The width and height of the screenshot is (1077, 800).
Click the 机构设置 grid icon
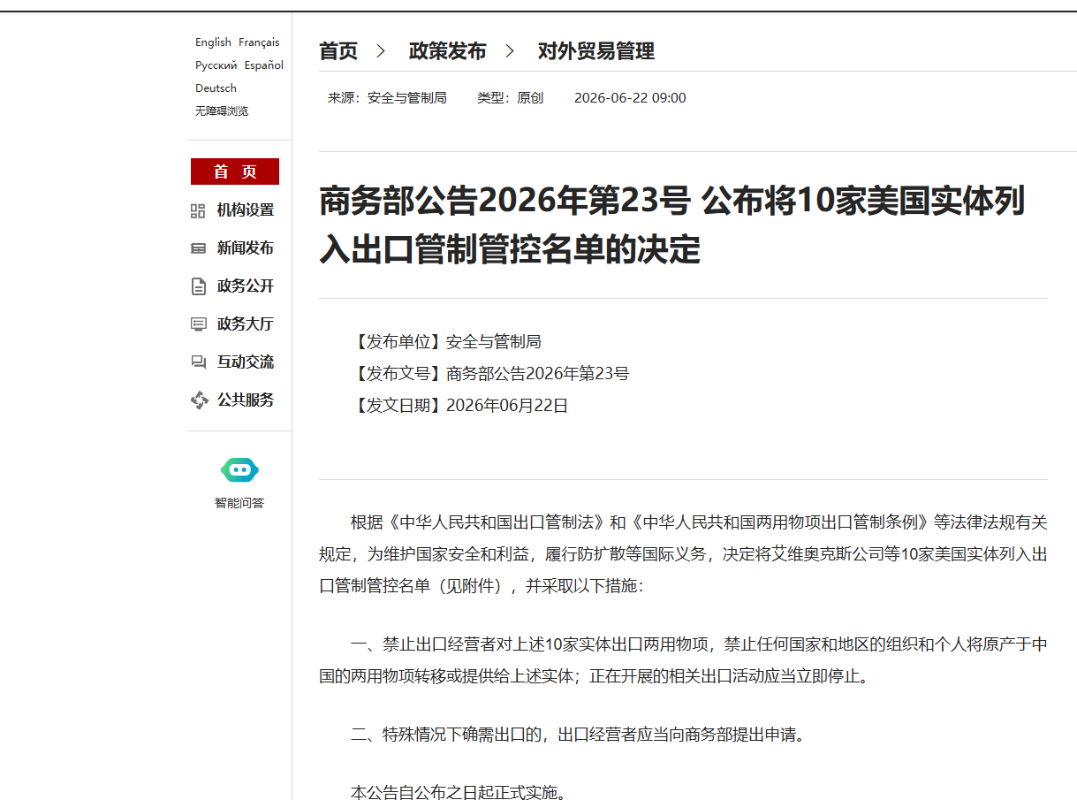(x=198, y=211)
